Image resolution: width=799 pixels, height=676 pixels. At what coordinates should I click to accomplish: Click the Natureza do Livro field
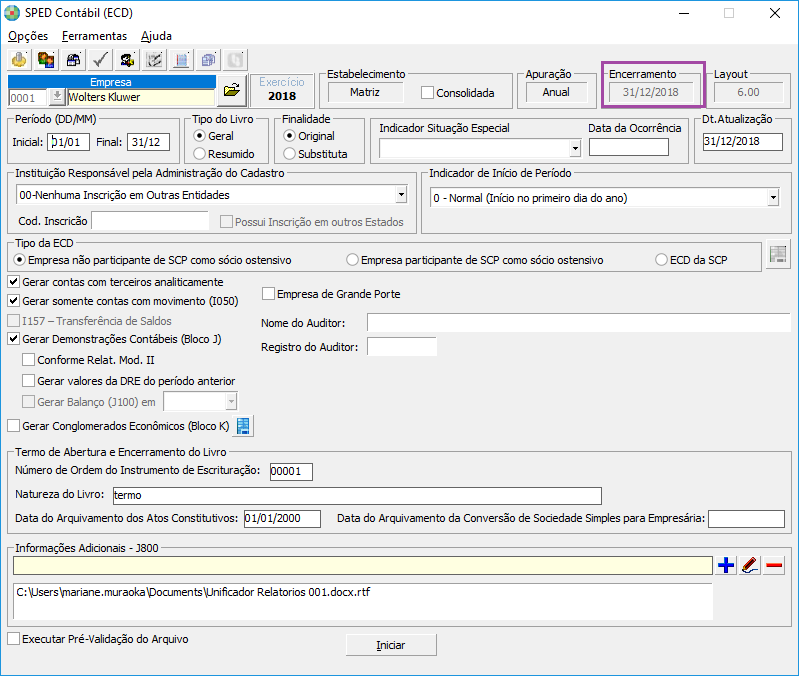tap(357, 495)
